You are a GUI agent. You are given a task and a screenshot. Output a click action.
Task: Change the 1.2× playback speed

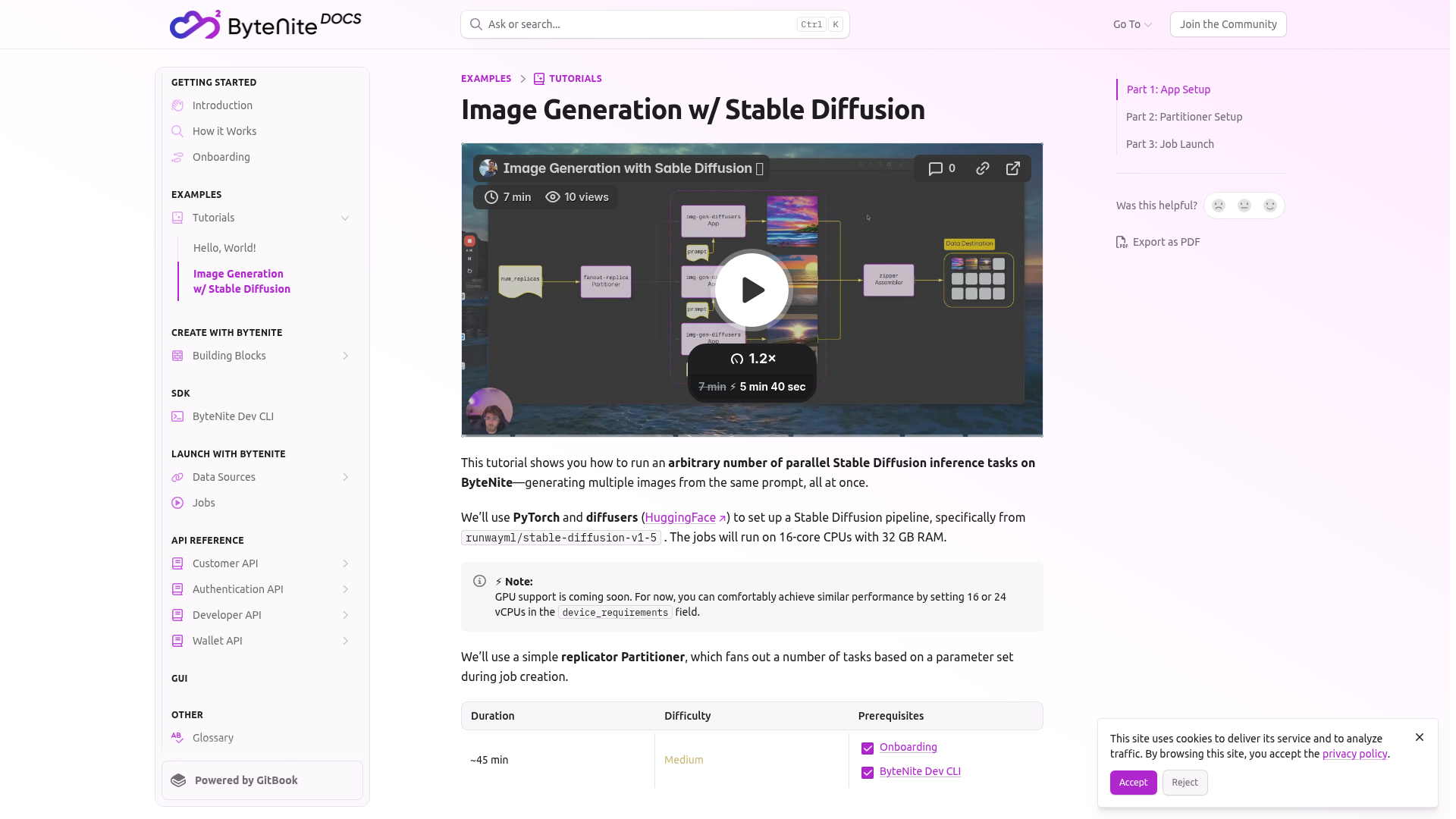tap(752, 359)
